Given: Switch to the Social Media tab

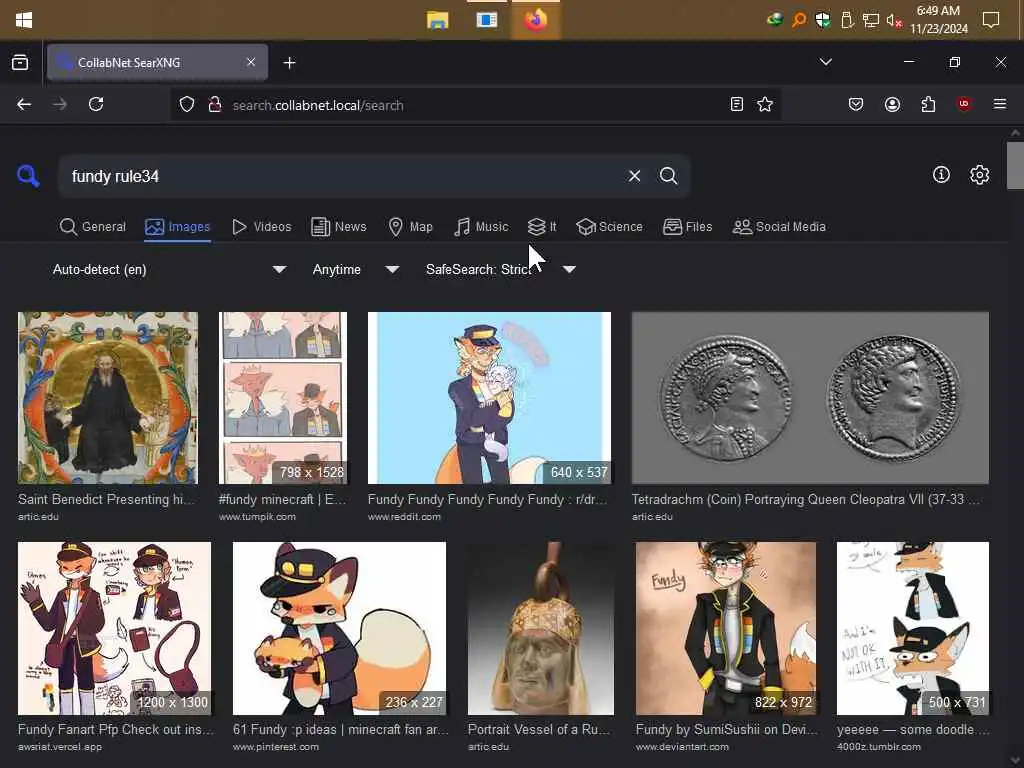Looking at the screenshot, I should coord(779,227).
